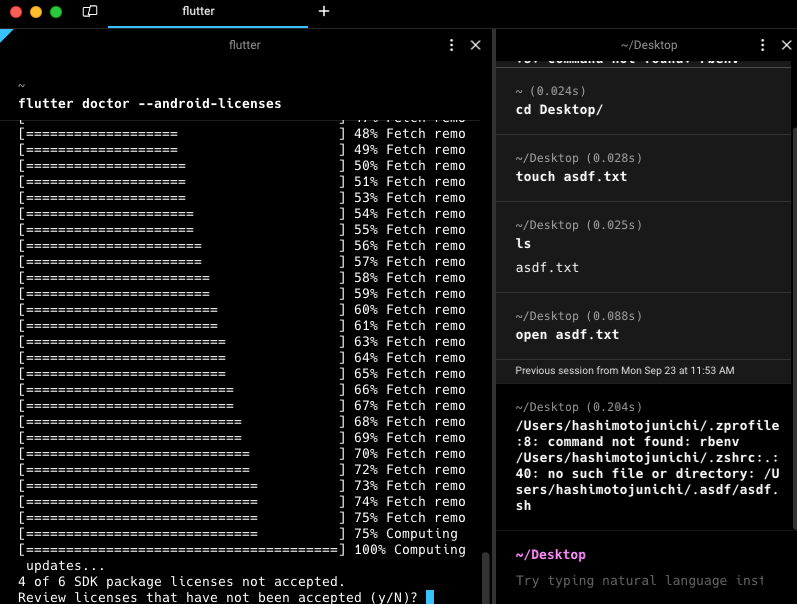
Task: Select the flutter tab
Action: (x=208, y=12)
